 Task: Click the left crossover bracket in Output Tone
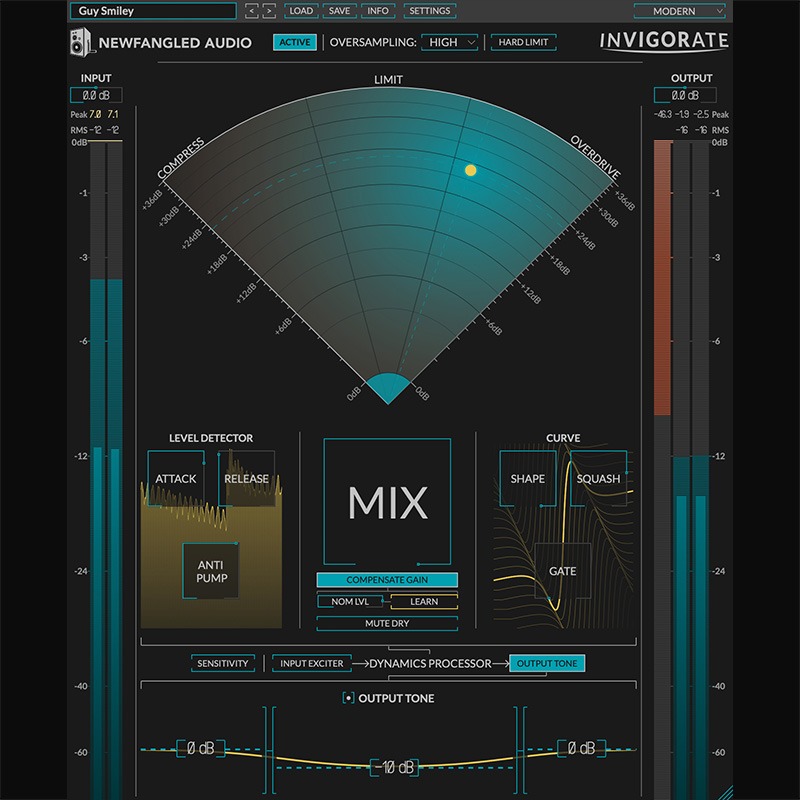coord(269,750)
